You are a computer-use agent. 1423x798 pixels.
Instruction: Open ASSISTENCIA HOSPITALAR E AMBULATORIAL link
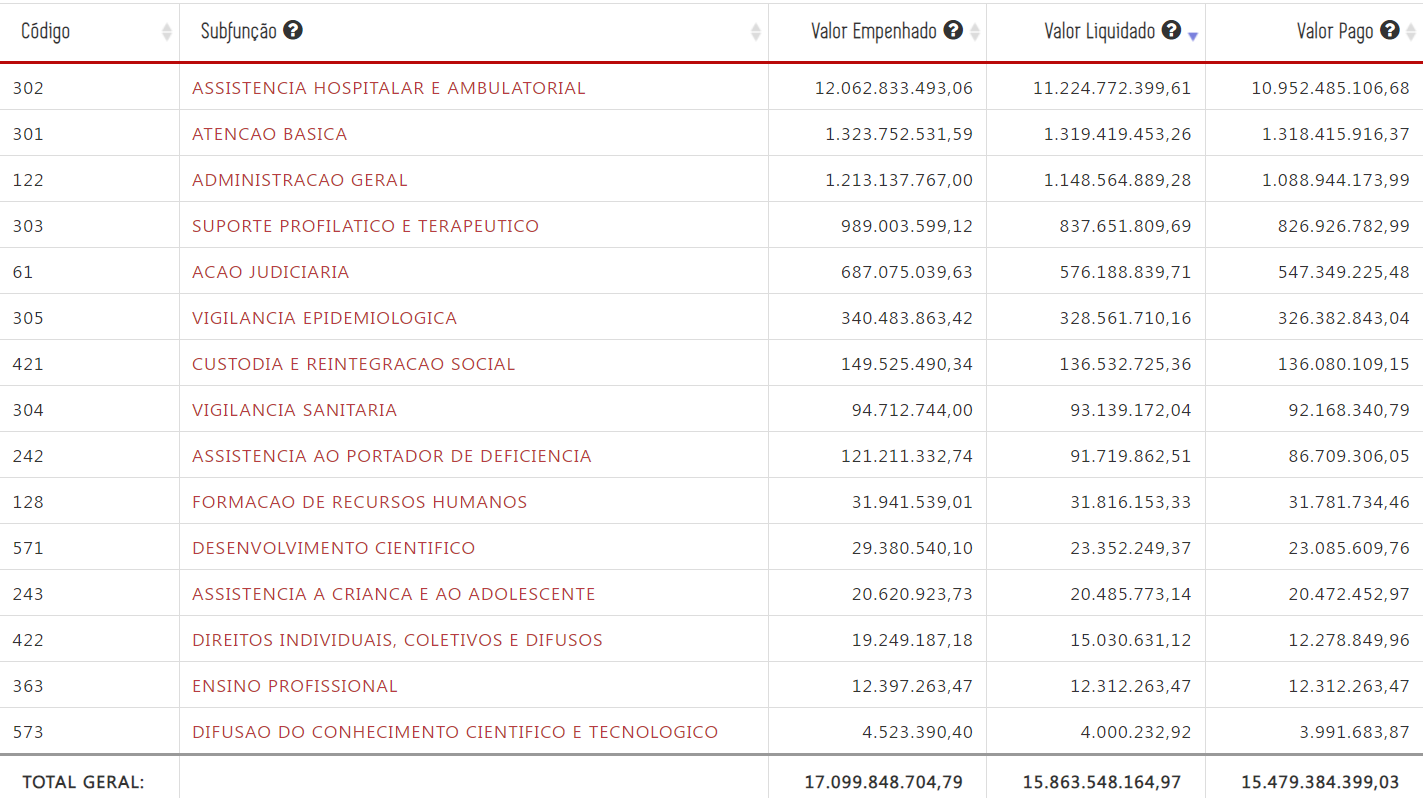click(x=388, y=88)
